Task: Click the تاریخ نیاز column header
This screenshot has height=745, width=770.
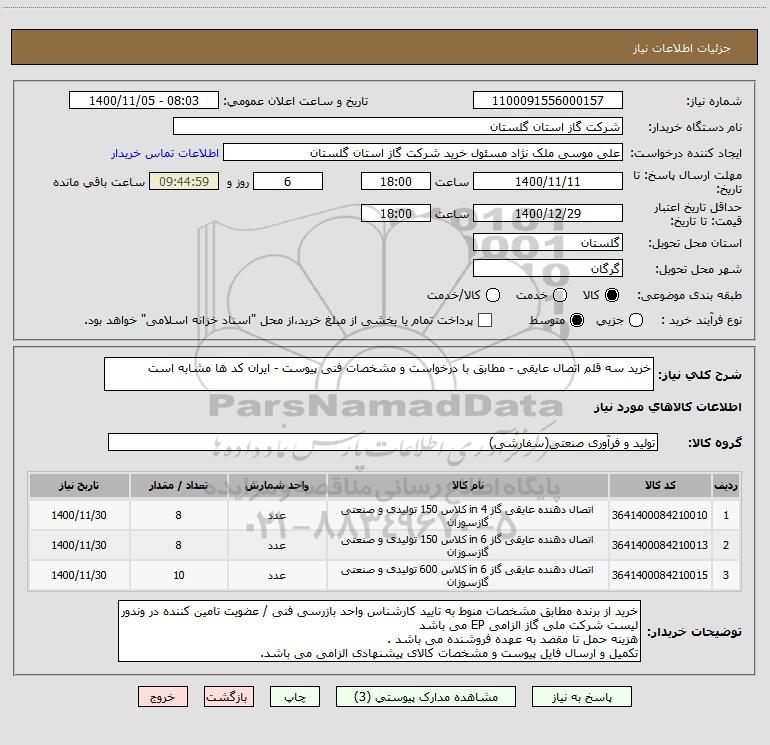Action: [x=79, y=485]
